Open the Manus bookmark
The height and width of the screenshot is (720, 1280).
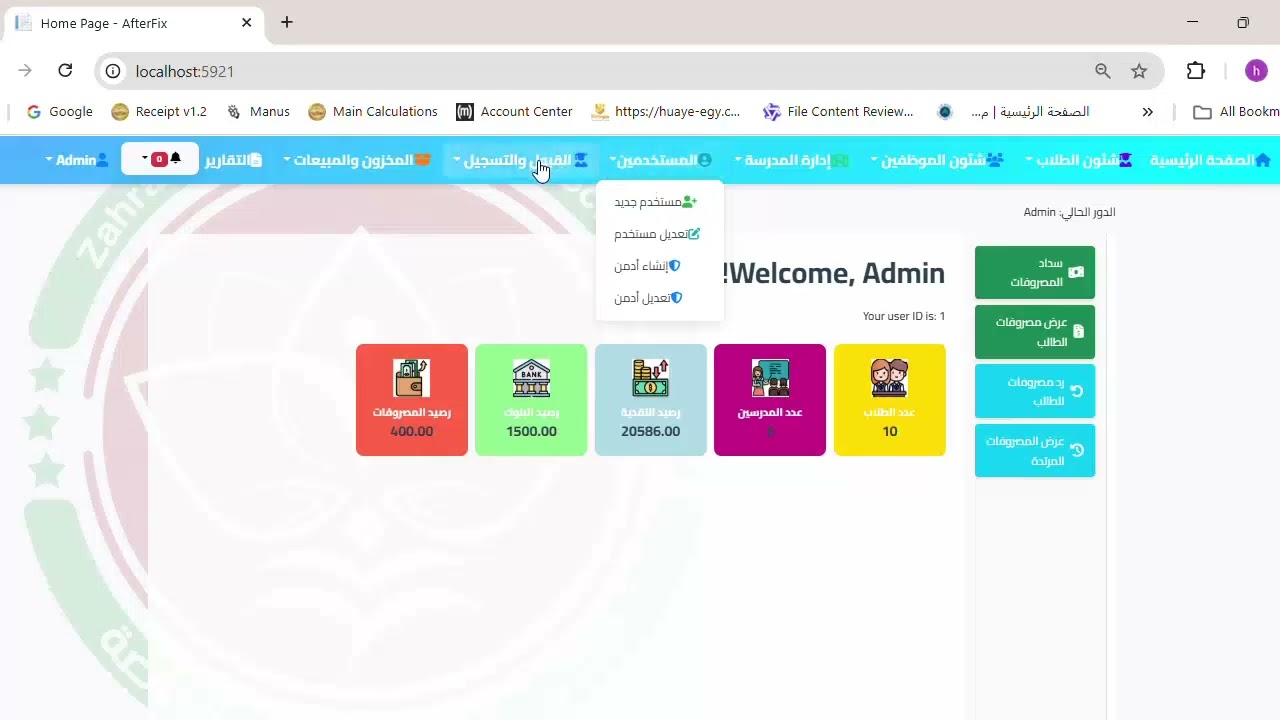coord(258,112)
